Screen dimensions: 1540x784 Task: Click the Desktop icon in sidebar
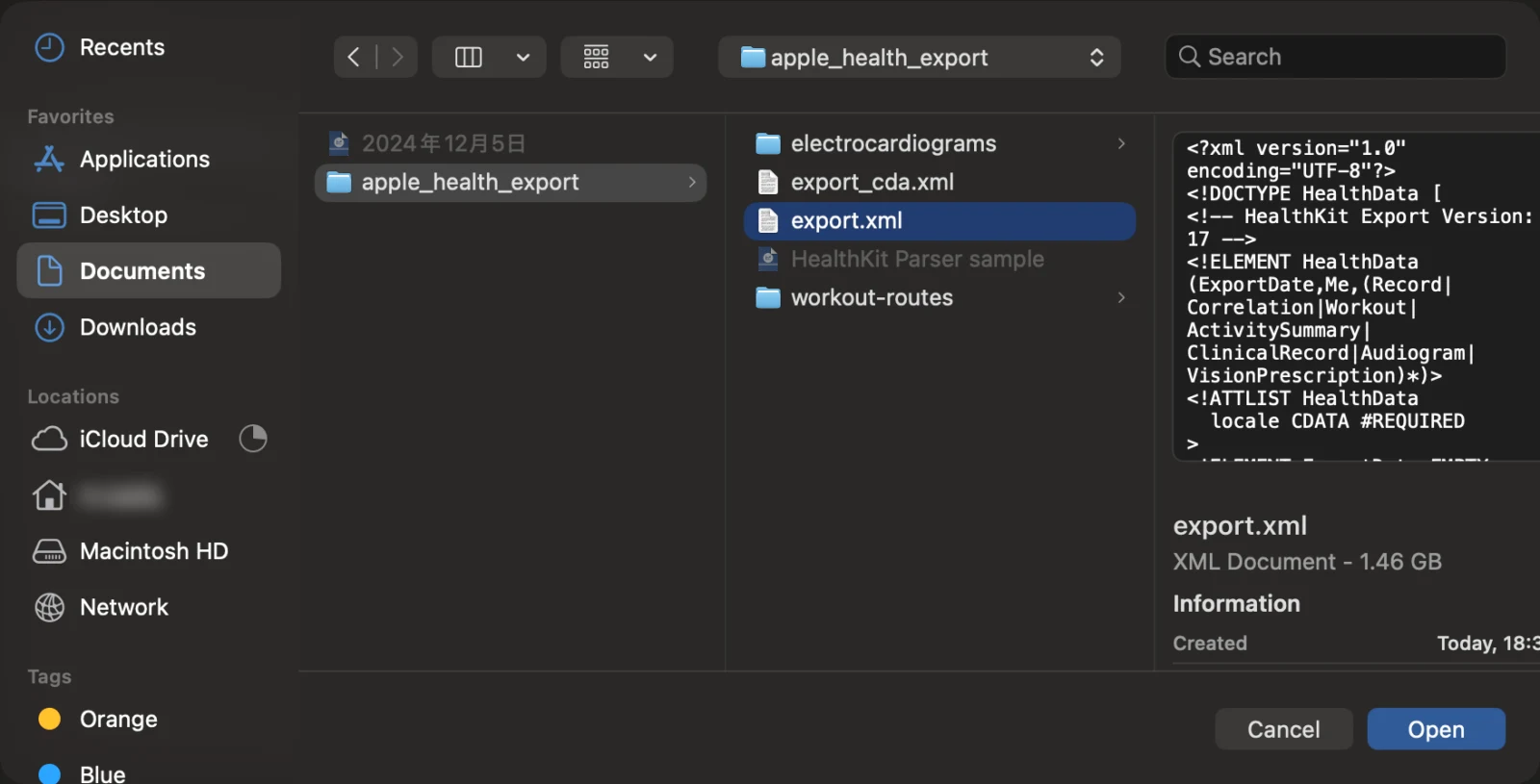pos(49,215)
